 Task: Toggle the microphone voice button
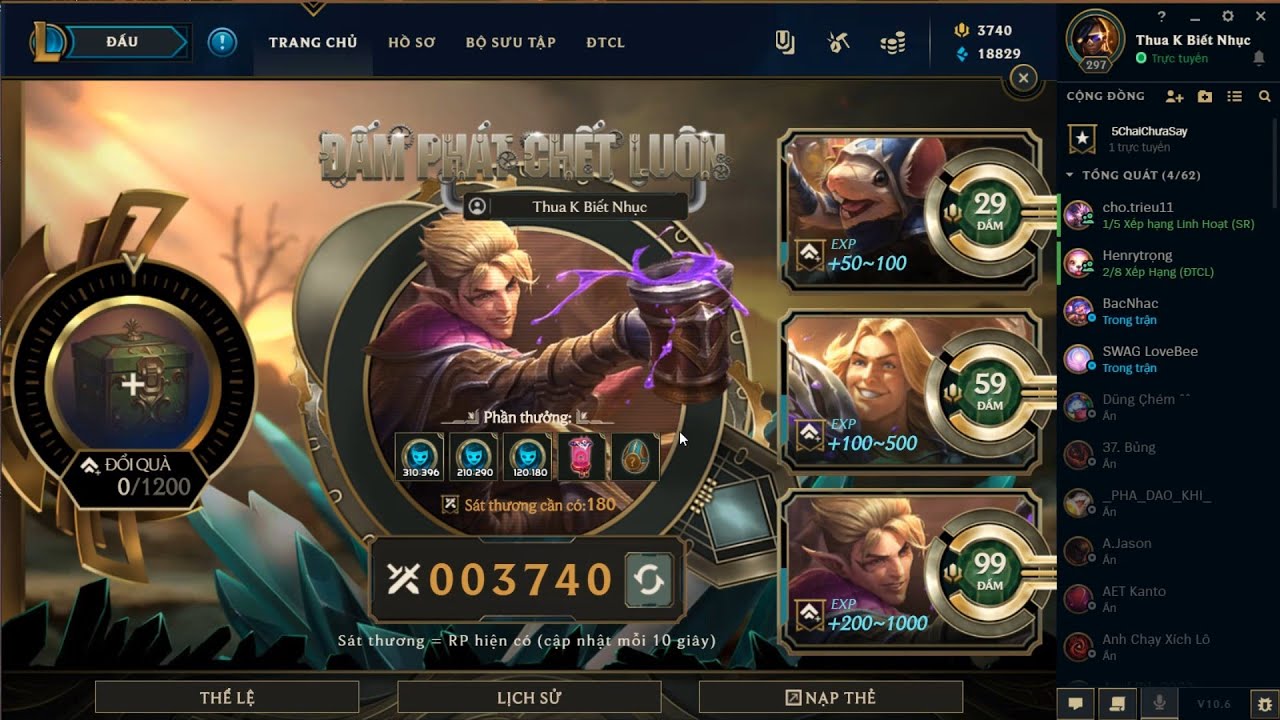pos(1160,703)
